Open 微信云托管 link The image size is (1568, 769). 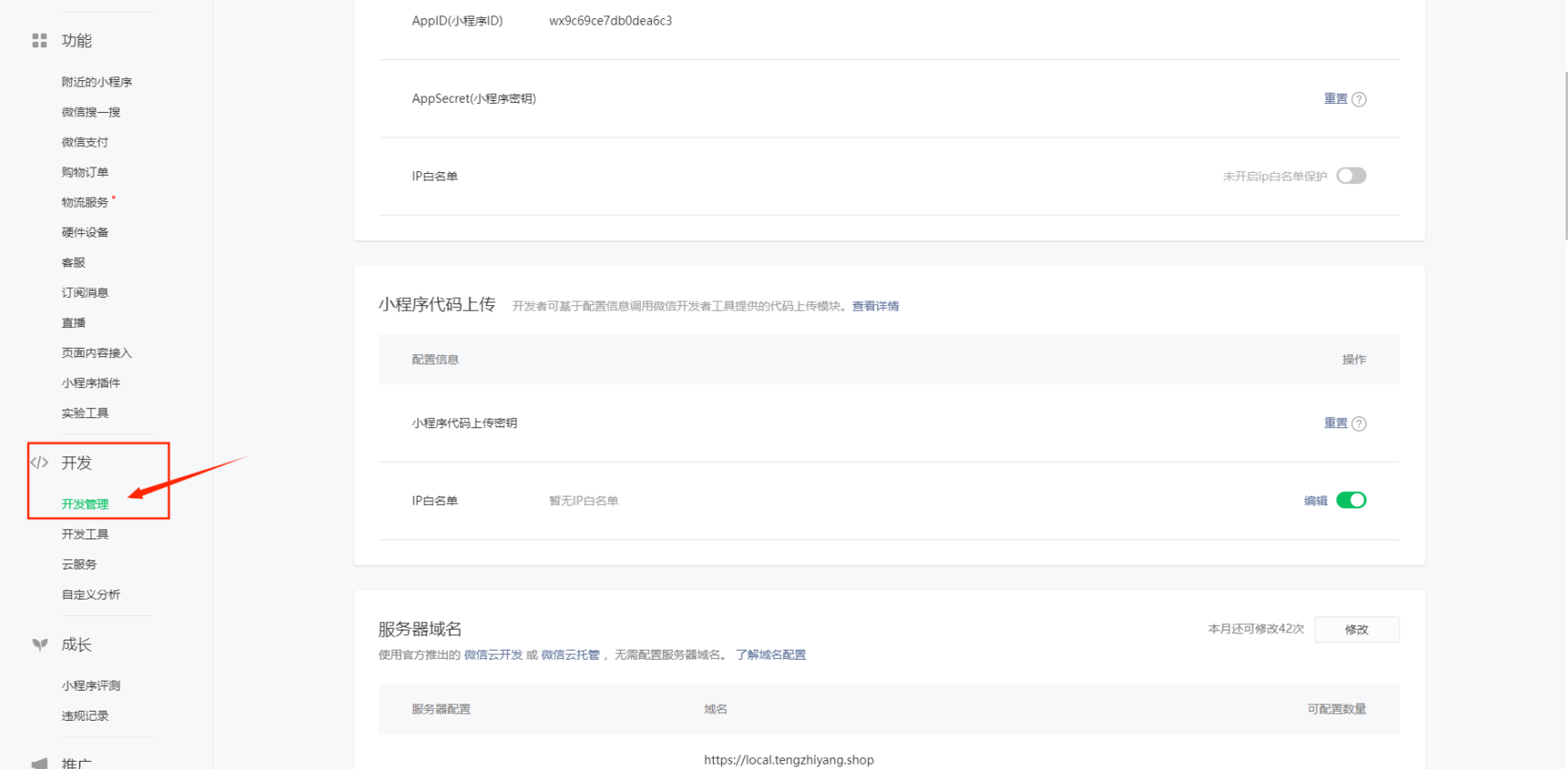click(x=571, y=654)
